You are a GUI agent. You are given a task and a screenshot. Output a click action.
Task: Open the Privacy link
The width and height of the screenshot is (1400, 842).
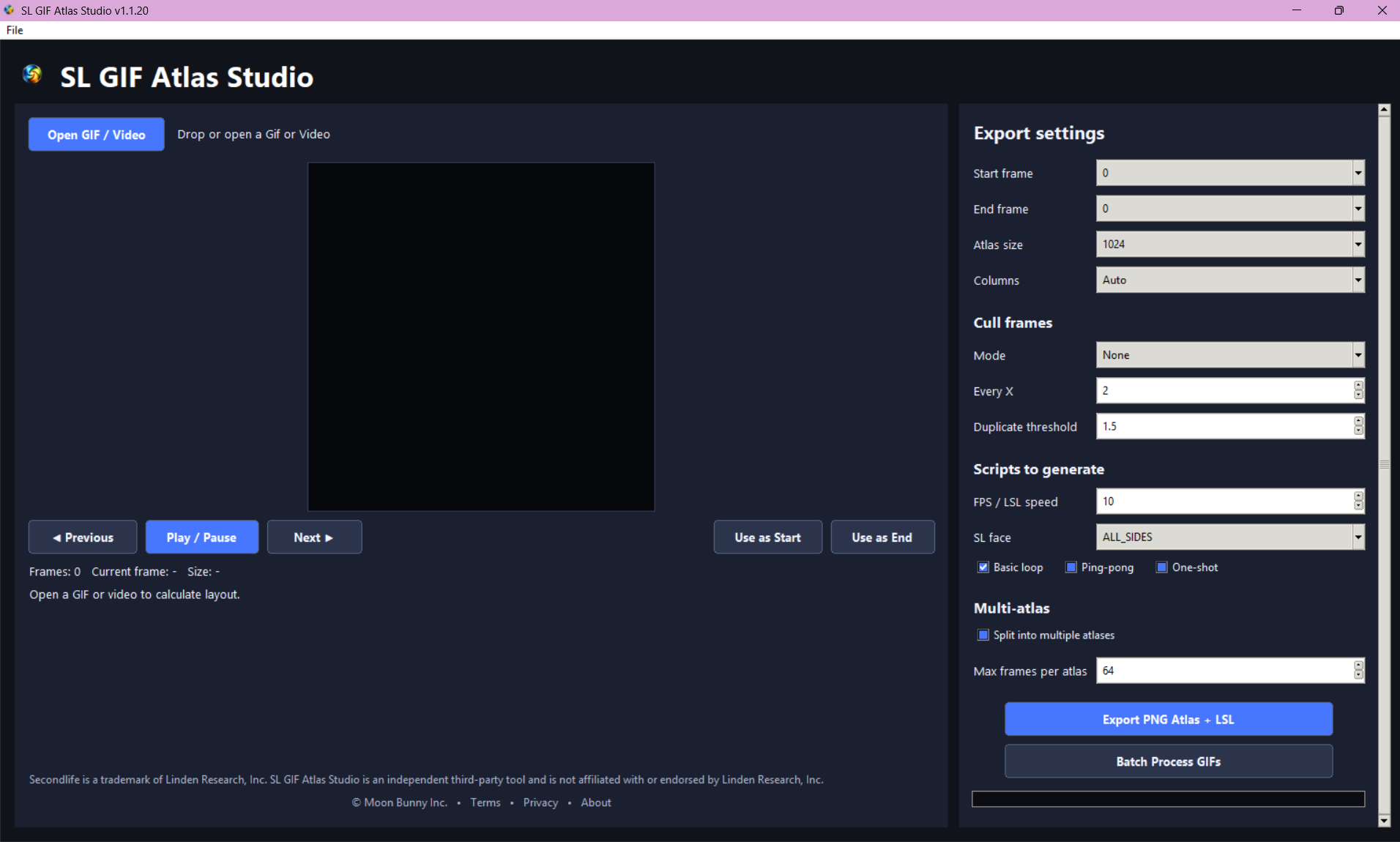pos(540,802)
